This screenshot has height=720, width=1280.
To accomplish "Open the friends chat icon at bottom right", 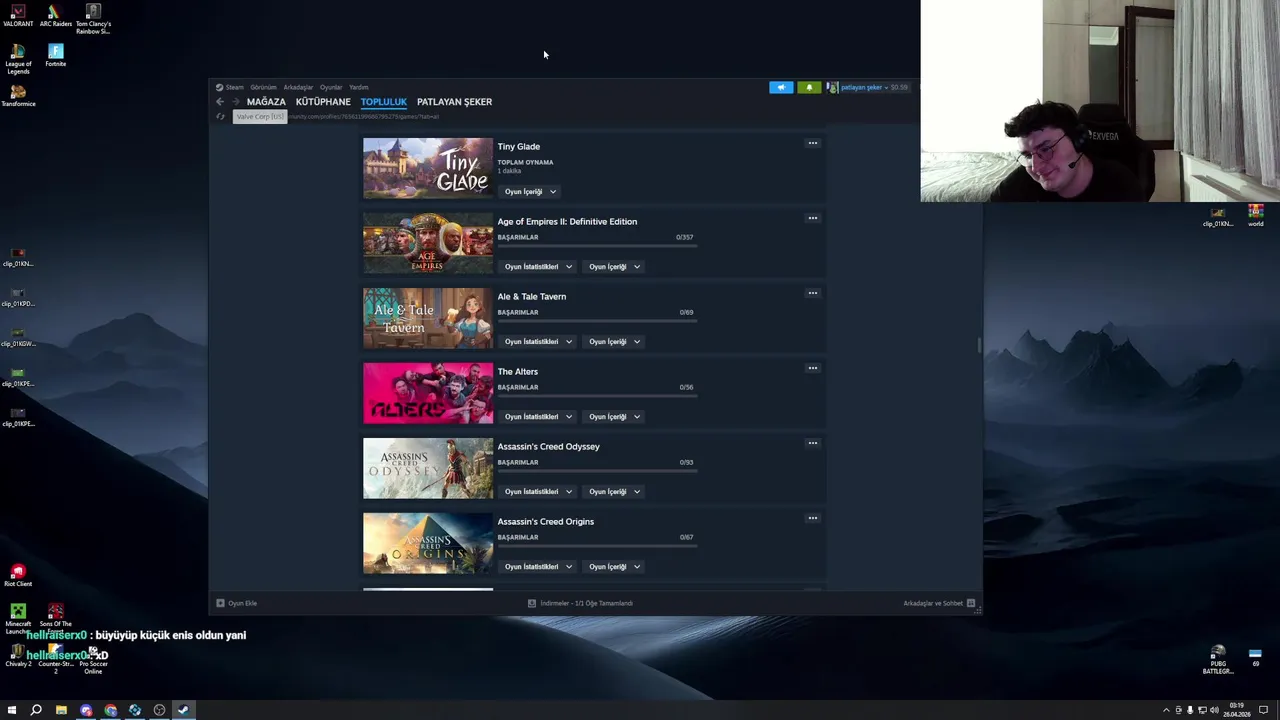I will (x=971, y=603).
